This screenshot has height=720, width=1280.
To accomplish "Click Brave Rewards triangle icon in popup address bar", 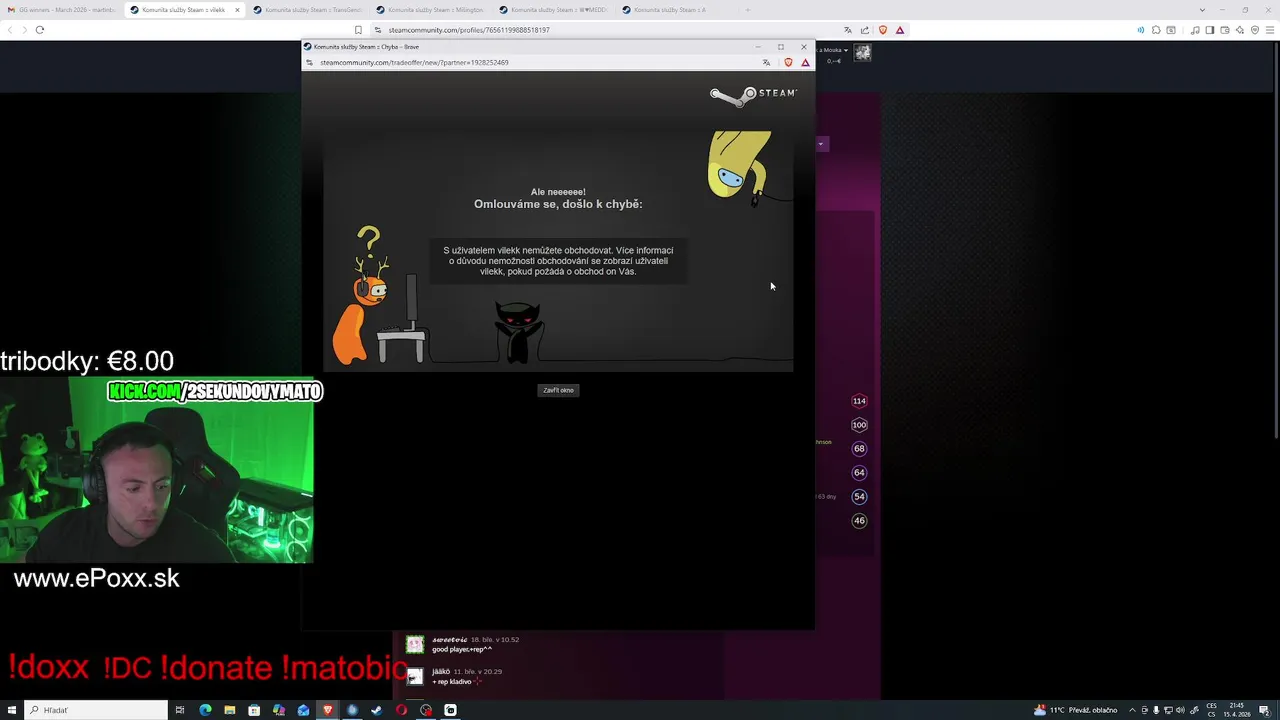I will pyautogui.click(x=805, y=62).
